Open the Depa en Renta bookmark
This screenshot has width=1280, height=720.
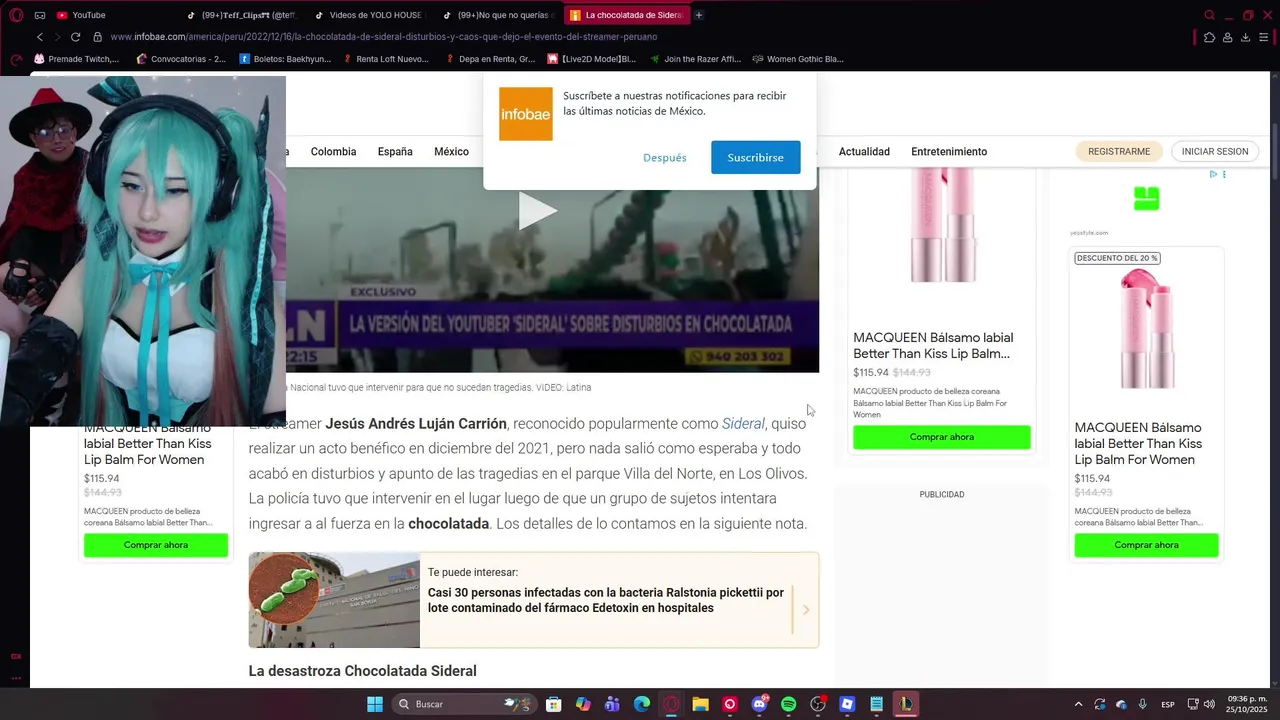coord(490,59)
